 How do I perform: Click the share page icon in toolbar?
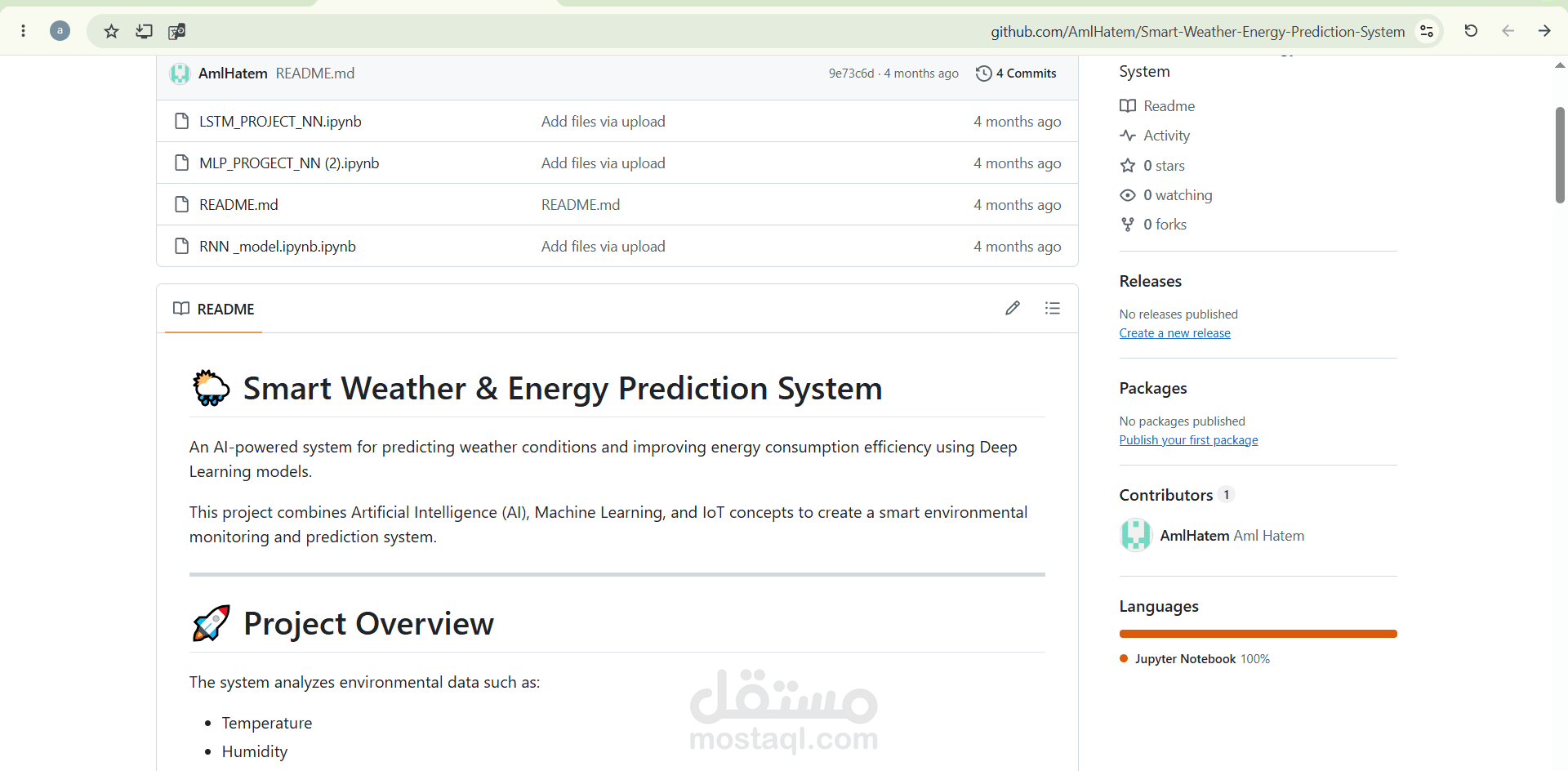point(145,31)
